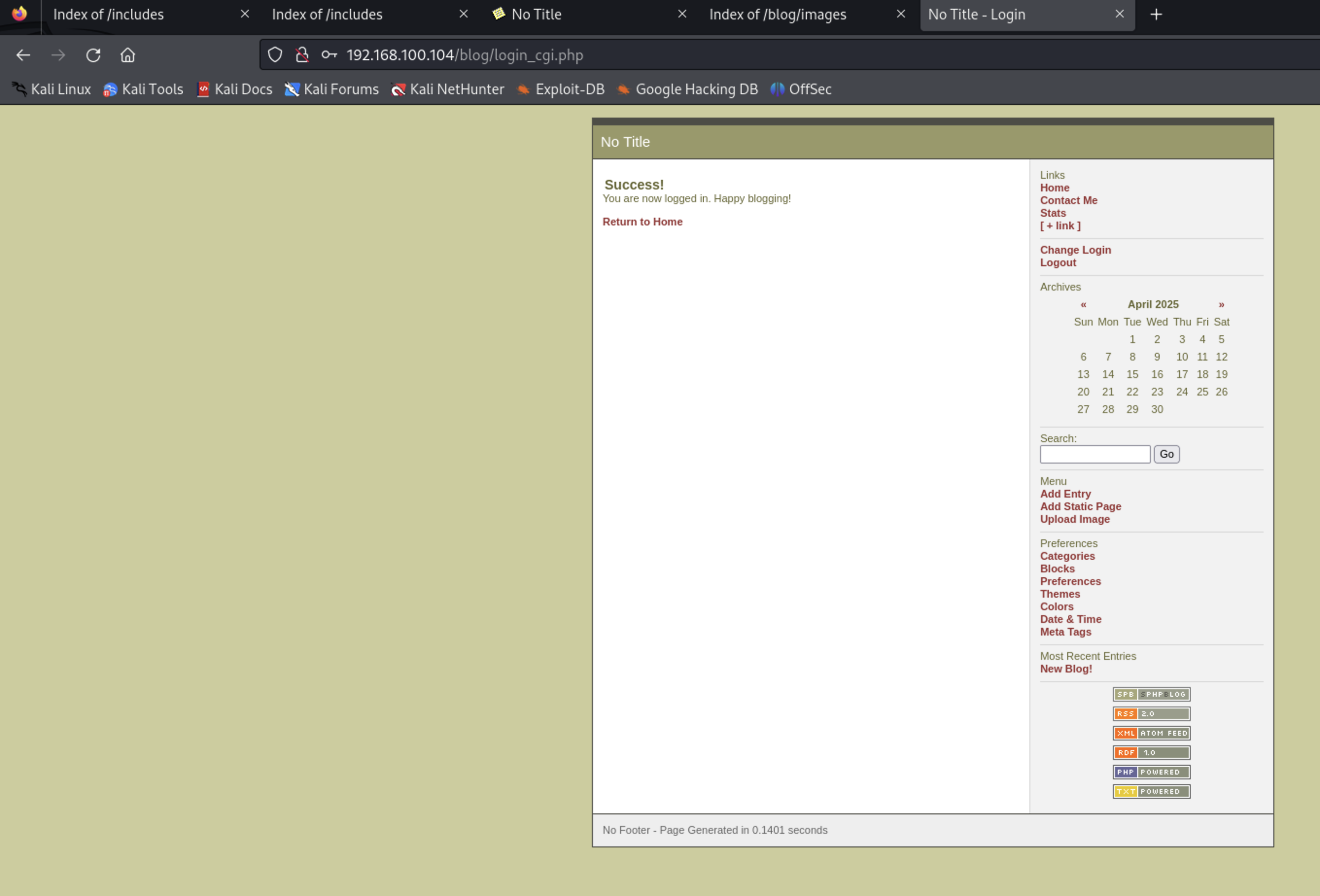Click the XML Atom Feed badge
This screenshot has height=896, width=1320.
[x=1151, y=733]
